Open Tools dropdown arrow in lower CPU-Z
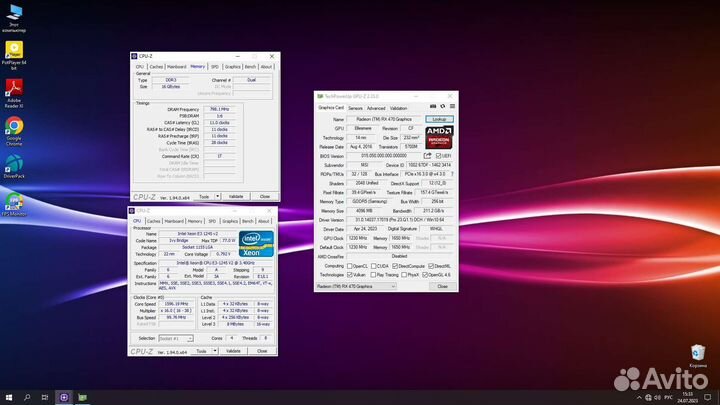 (x=214, y=351)
